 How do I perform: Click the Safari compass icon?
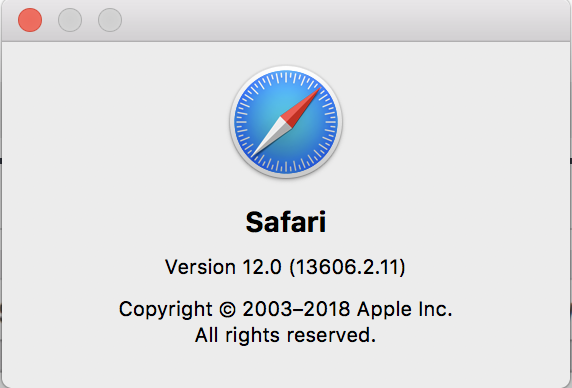pos(286,122)
